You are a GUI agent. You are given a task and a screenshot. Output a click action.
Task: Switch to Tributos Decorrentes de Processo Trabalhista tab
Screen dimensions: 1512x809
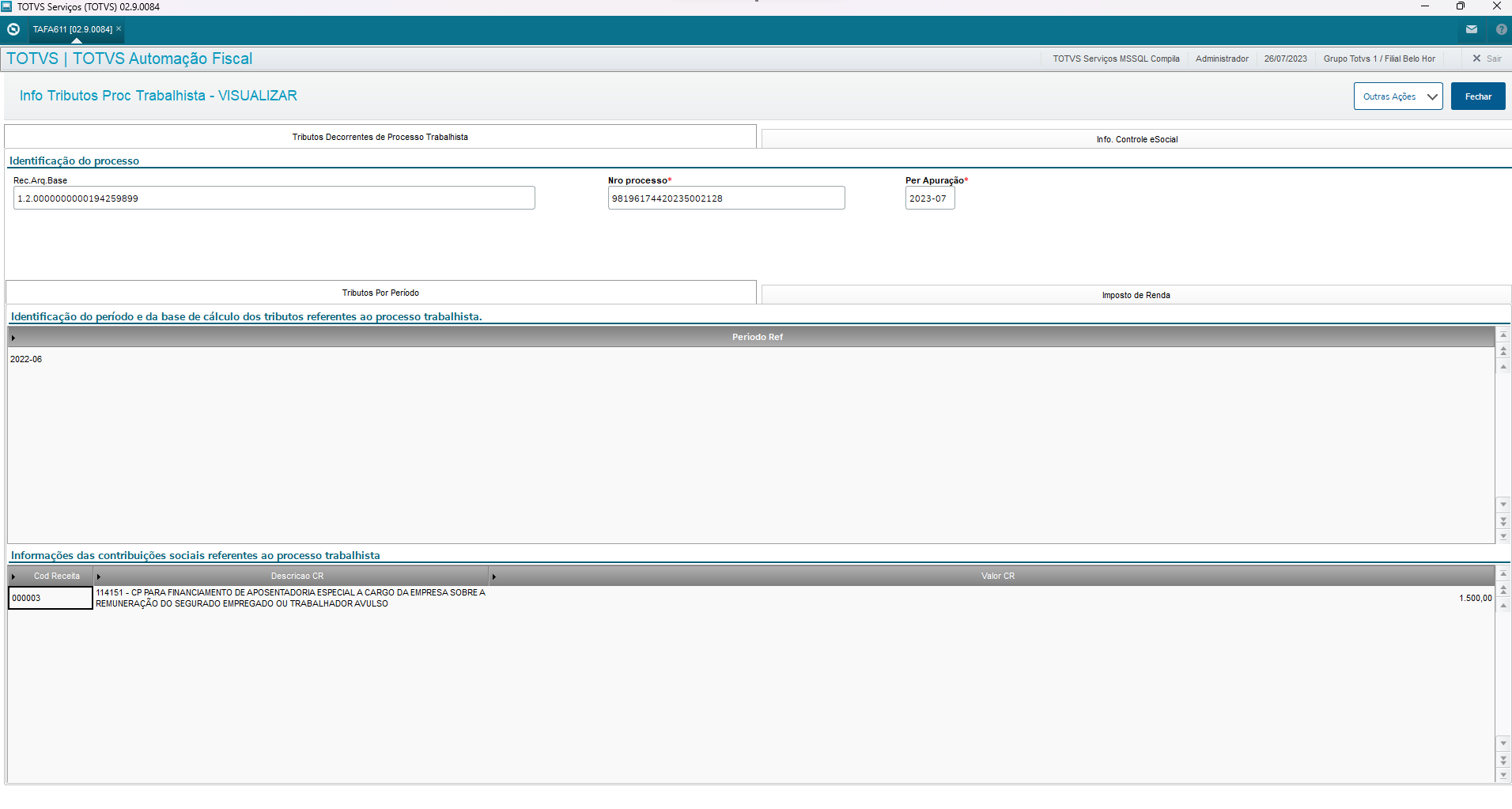(x=380, y=137)
